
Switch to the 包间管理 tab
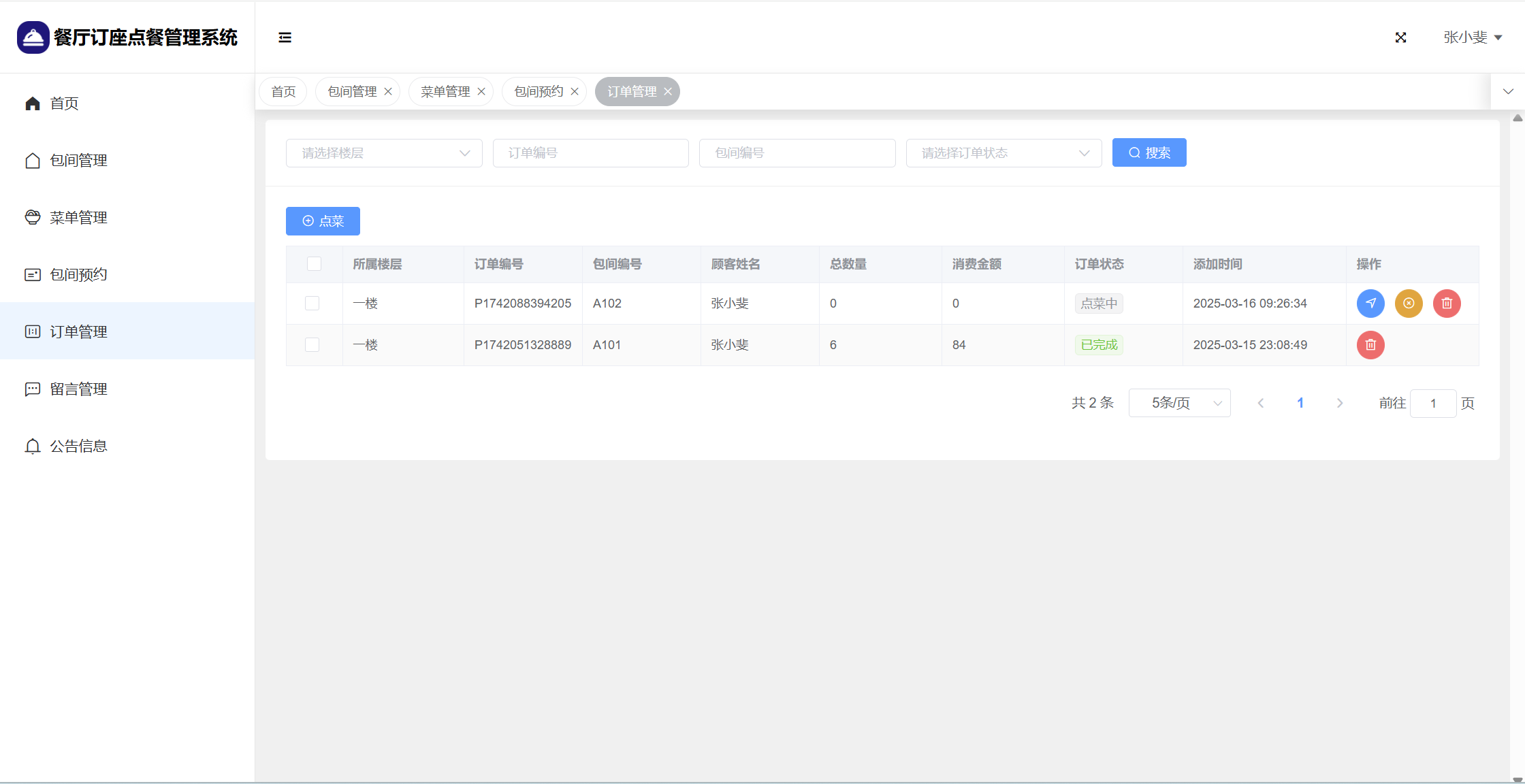click(x=351, y=92)
